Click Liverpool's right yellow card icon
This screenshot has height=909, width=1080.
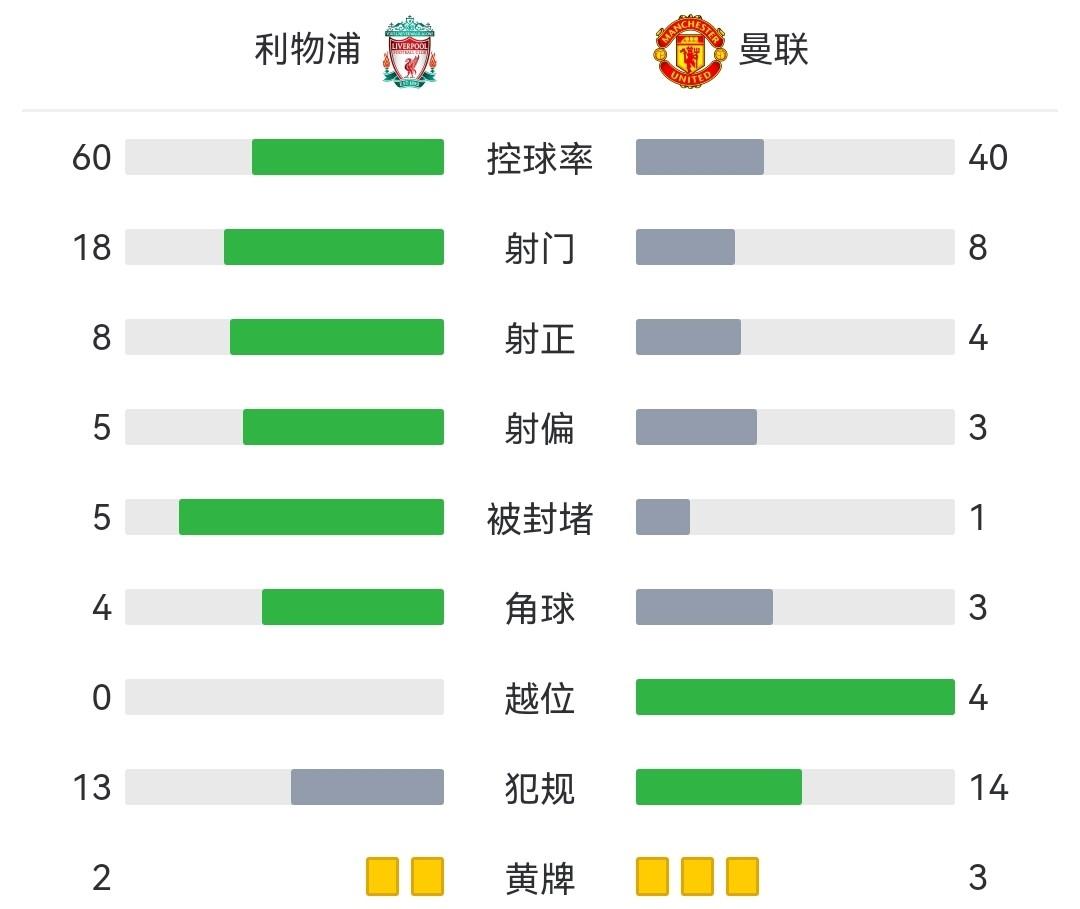(x=427, y=876)
